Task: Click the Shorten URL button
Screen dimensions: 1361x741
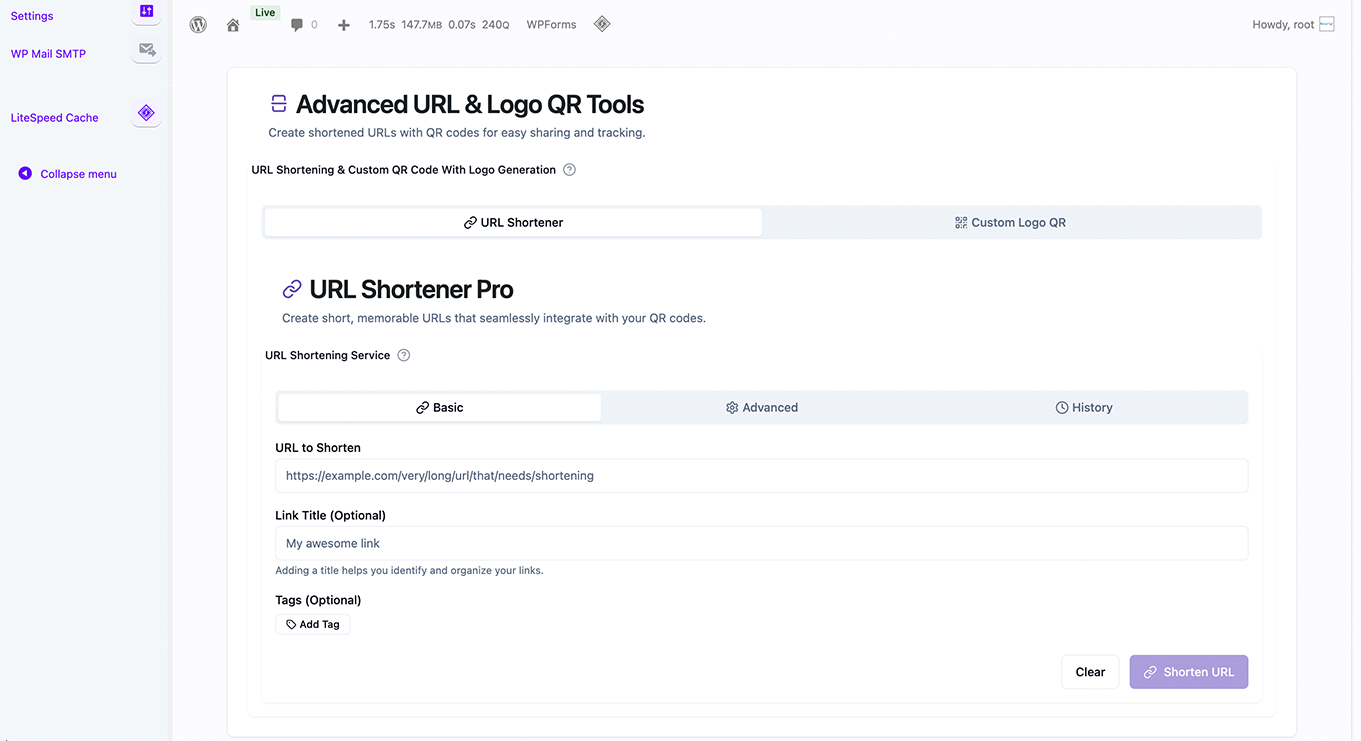Action: [x=1189, y=672]
